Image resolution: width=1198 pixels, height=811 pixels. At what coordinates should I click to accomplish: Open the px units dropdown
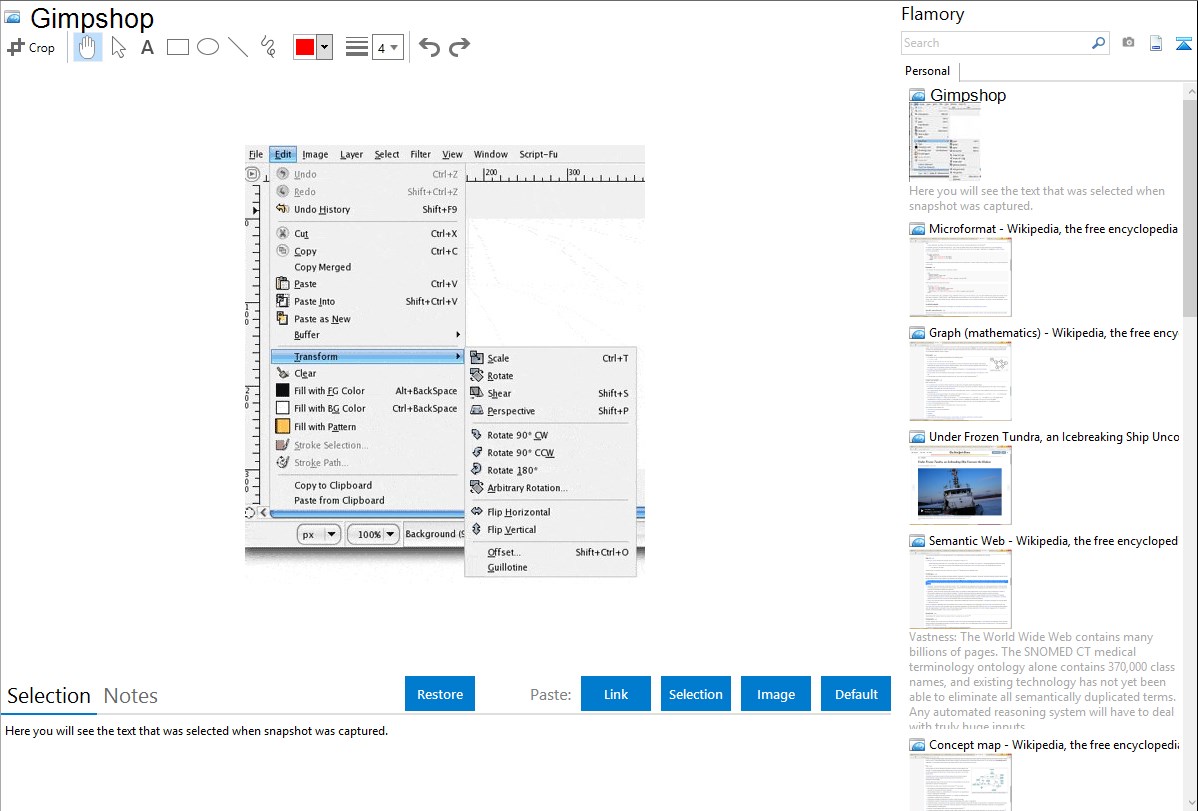[x=319, y=534]
